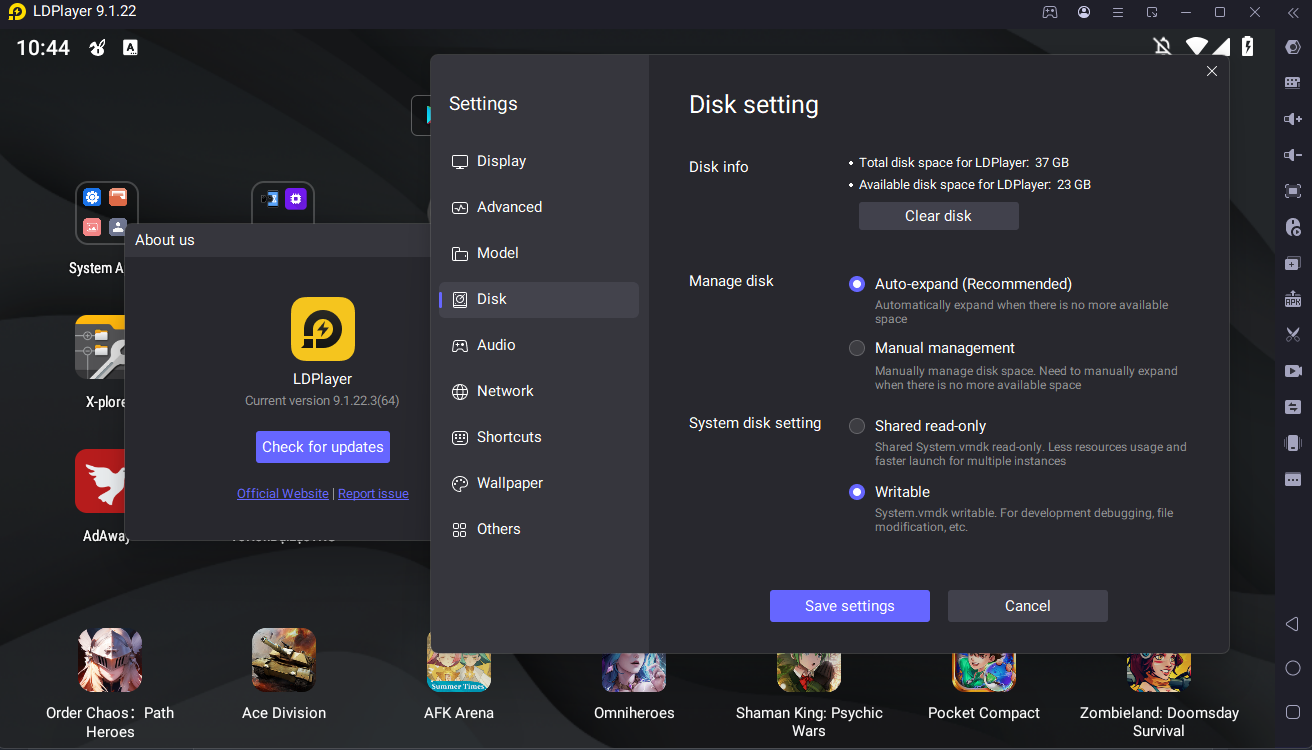
Task: Open keyboard mapping tool in sidebar
Action: (1292, 83)
